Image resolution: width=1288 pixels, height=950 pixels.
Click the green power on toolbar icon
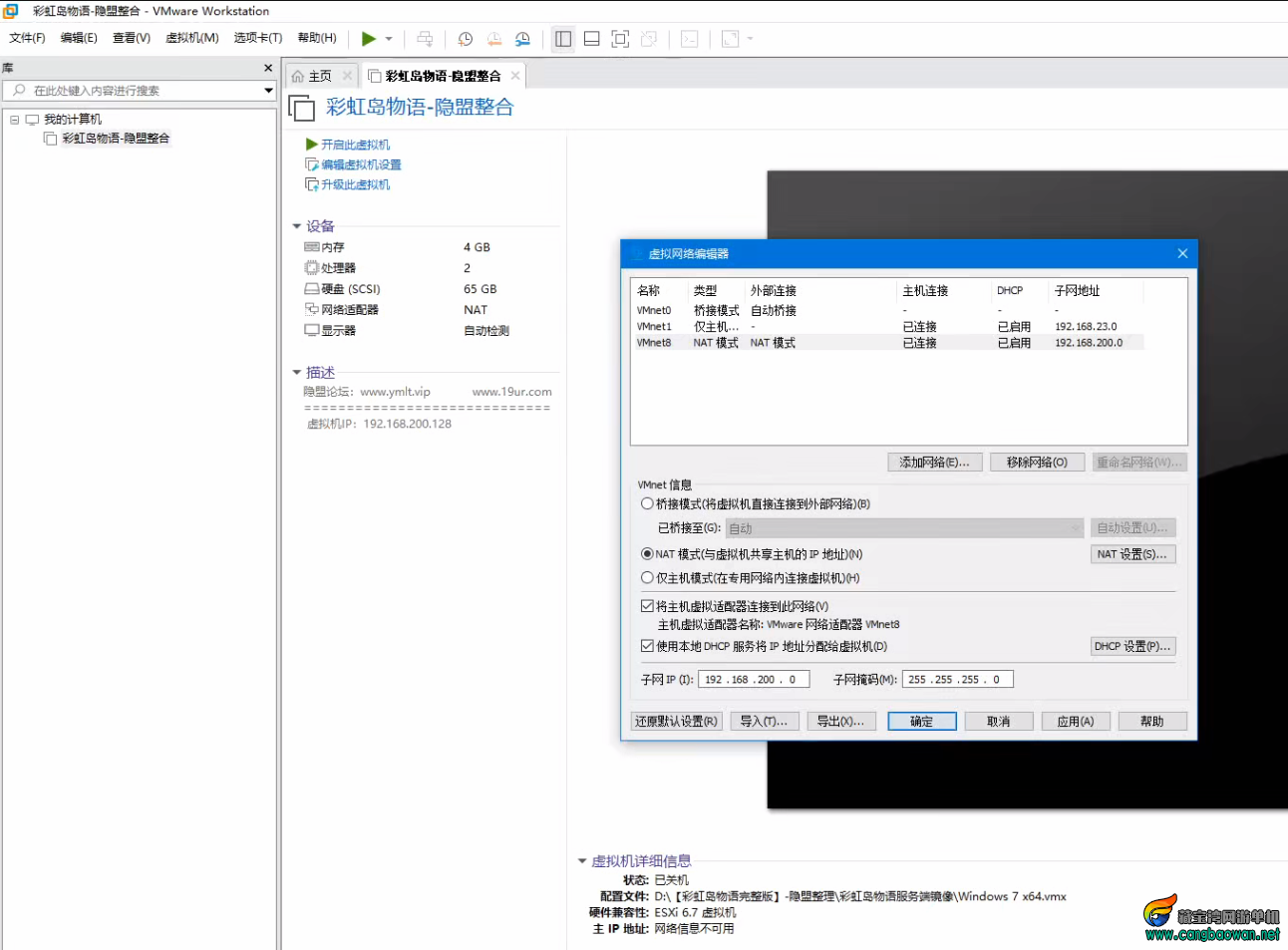(369, 39)
